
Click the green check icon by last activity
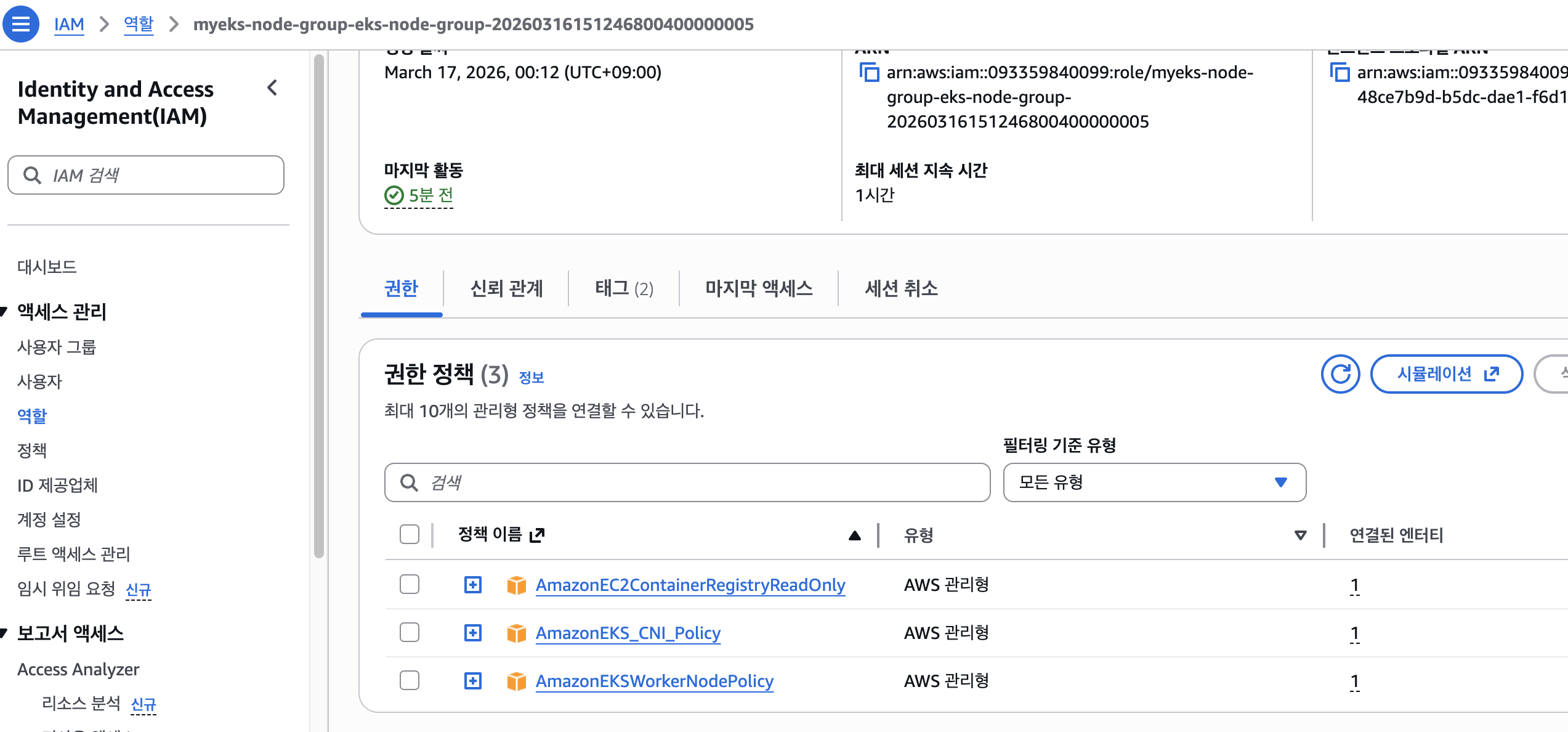coord(394,195)
